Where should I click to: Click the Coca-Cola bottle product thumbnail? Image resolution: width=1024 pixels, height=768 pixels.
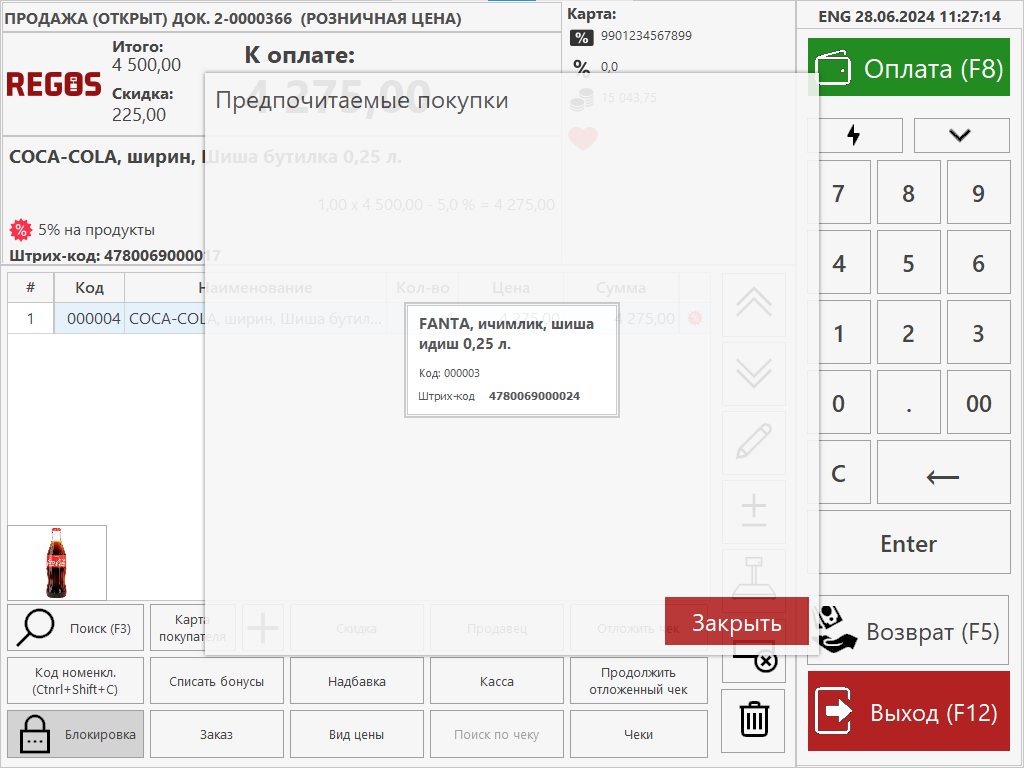click(57, 562)
